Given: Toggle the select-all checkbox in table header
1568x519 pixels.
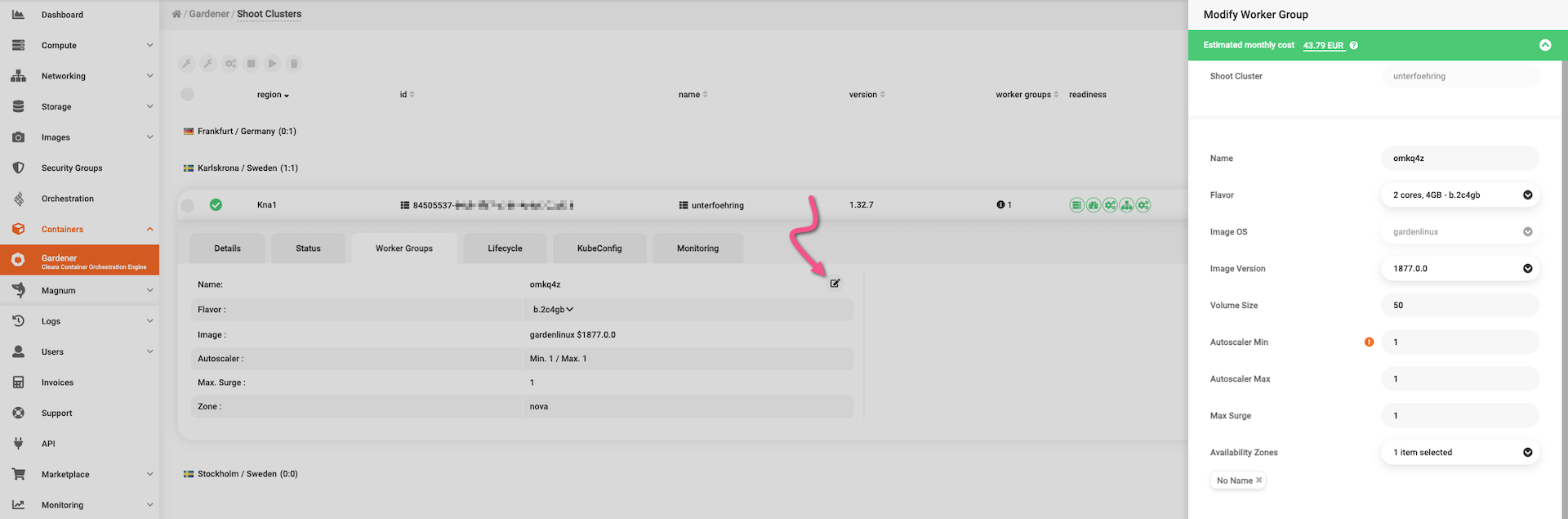Looking at the screenshot, I should [x=188, y=95].
